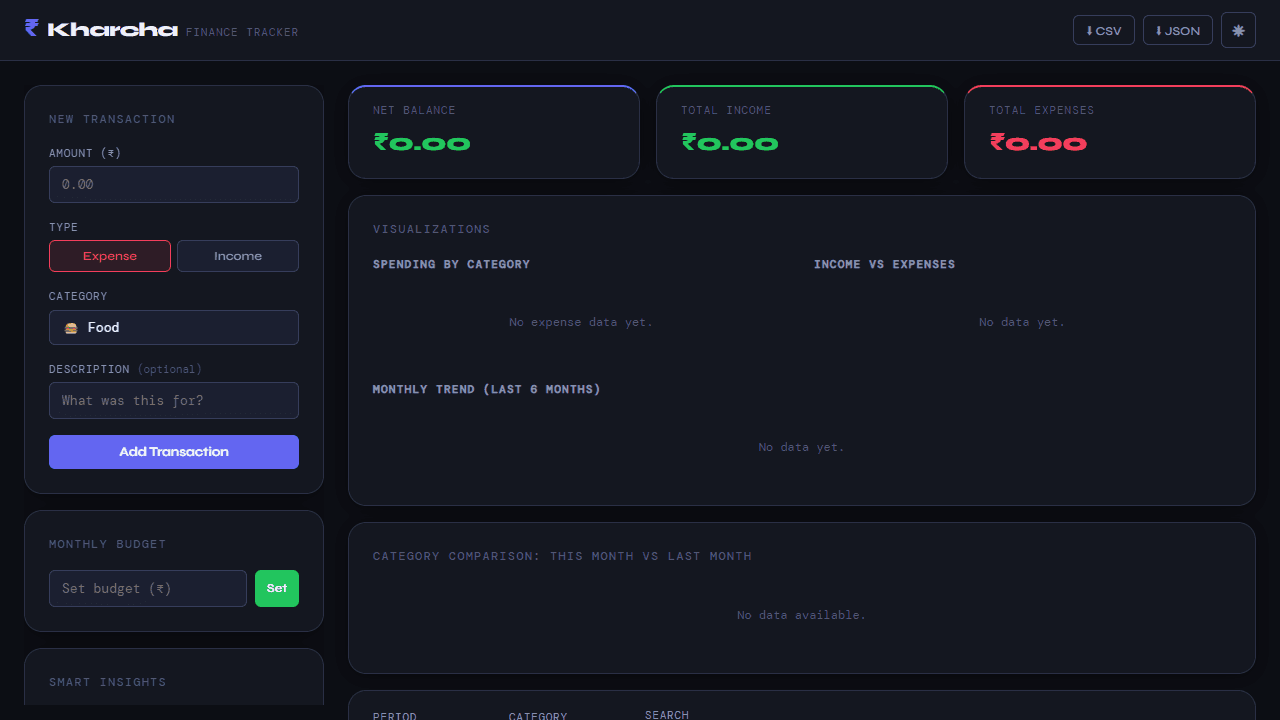Toggle the light/dark theme sun button
The height and width of the screenshot is (720, 1280).
click(x=1238, y=30)
